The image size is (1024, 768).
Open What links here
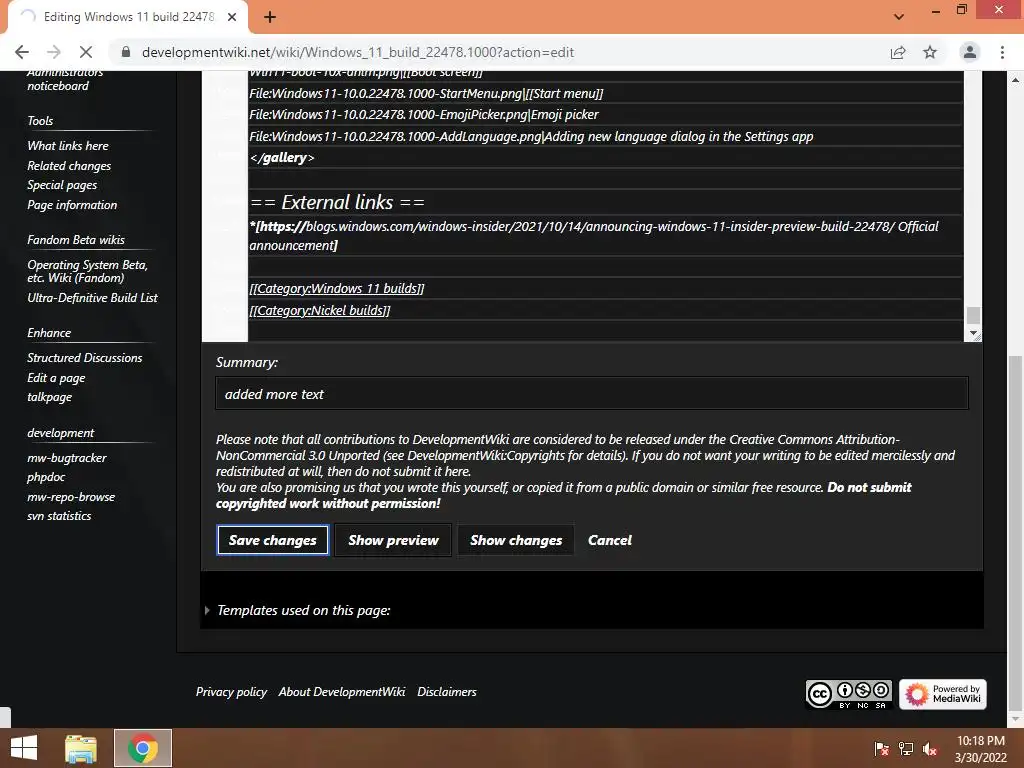pos(68,146)
